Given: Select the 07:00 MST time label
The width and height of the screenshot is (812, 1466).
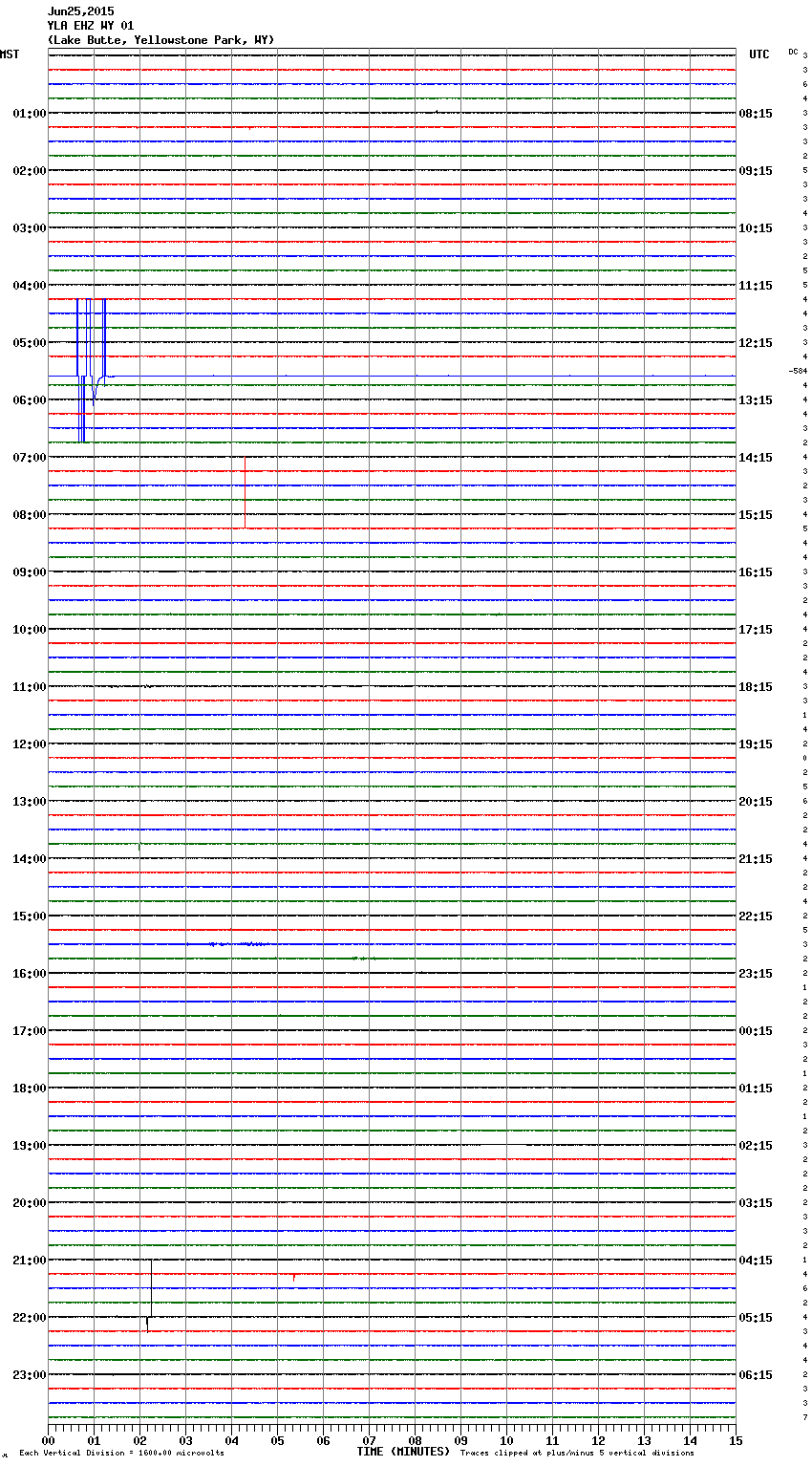Looking at the screenshot, I should pyautogui.click(x=29, y=458).
